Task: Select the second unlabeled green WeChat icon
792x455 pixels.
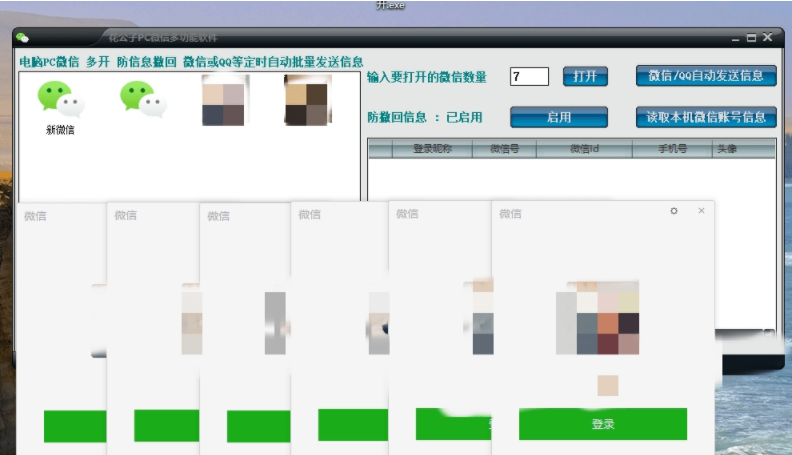Action: coord(143,99)
